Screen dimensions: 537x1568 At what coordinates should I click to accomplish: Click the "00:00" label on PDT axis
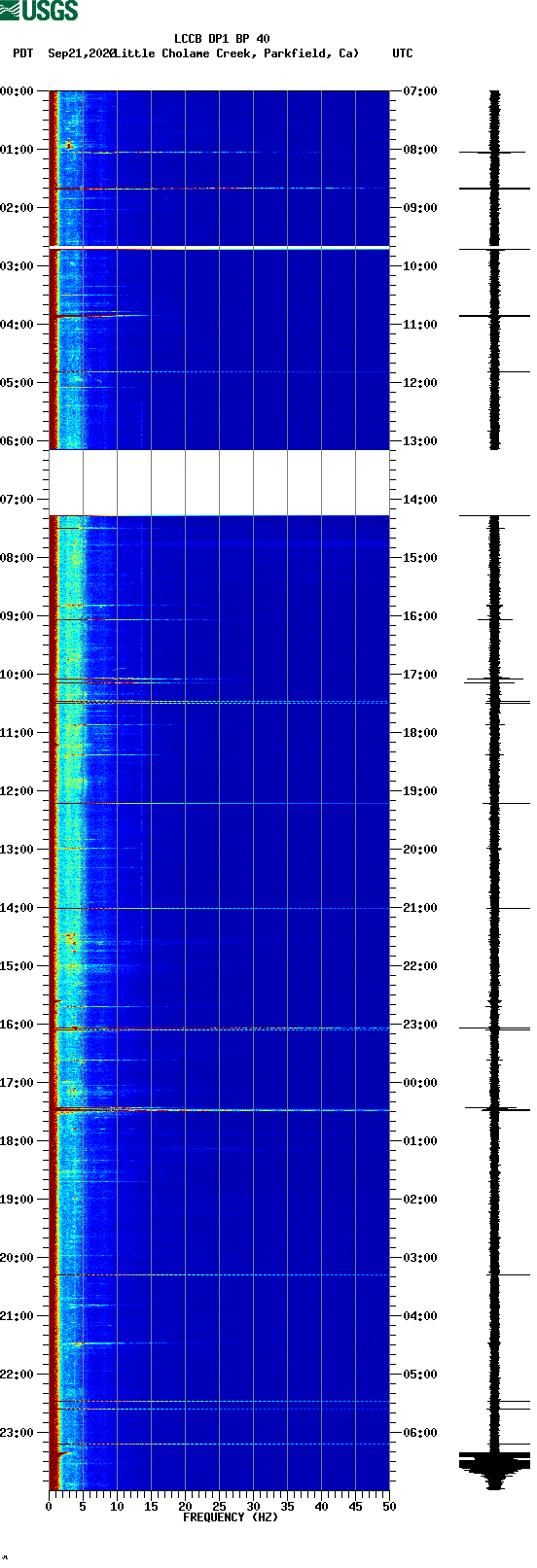coord(17,91)
